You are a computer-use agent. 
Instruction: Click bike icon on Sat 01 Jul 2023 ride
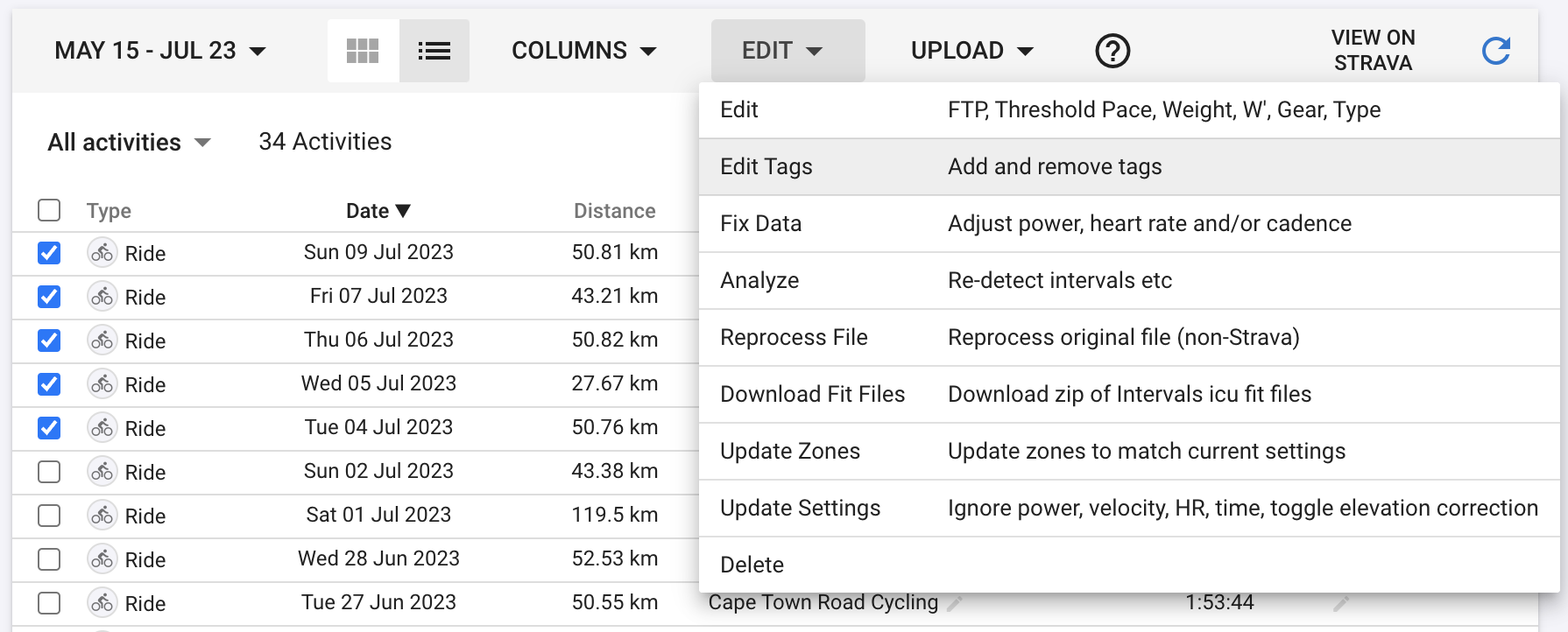coord(102,516)
